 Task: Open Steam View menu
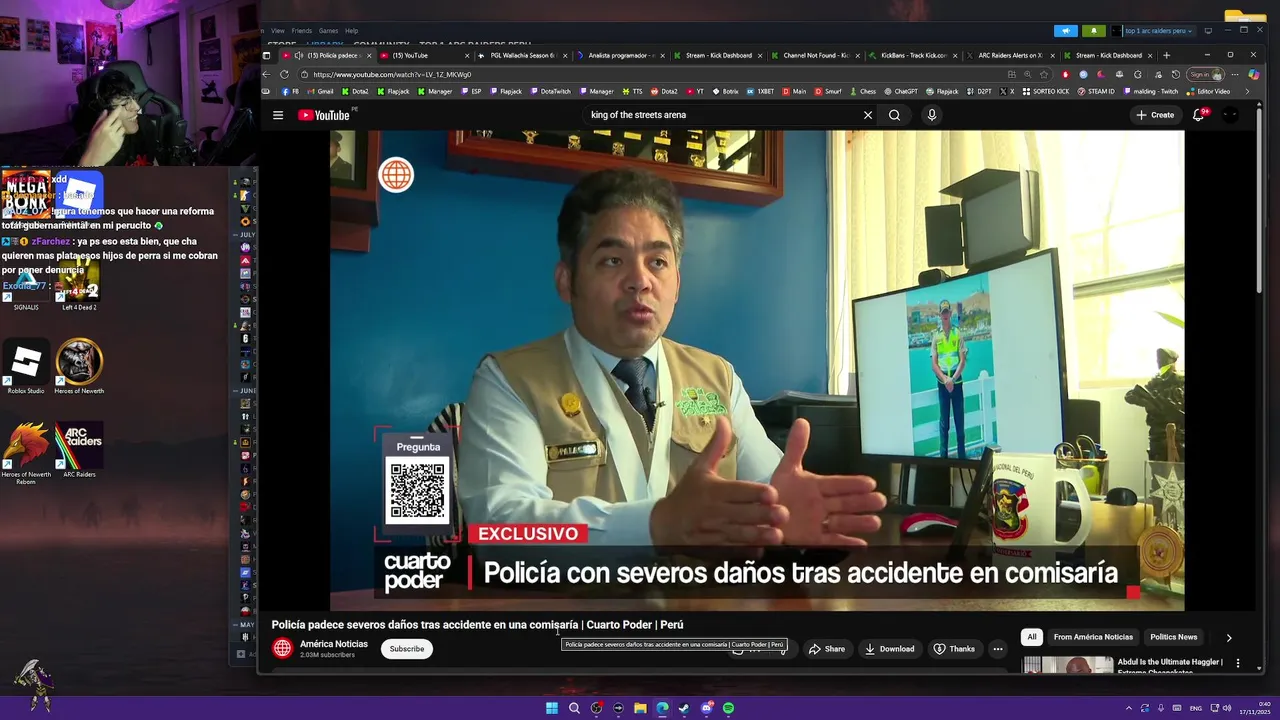[x=278, y=31]
